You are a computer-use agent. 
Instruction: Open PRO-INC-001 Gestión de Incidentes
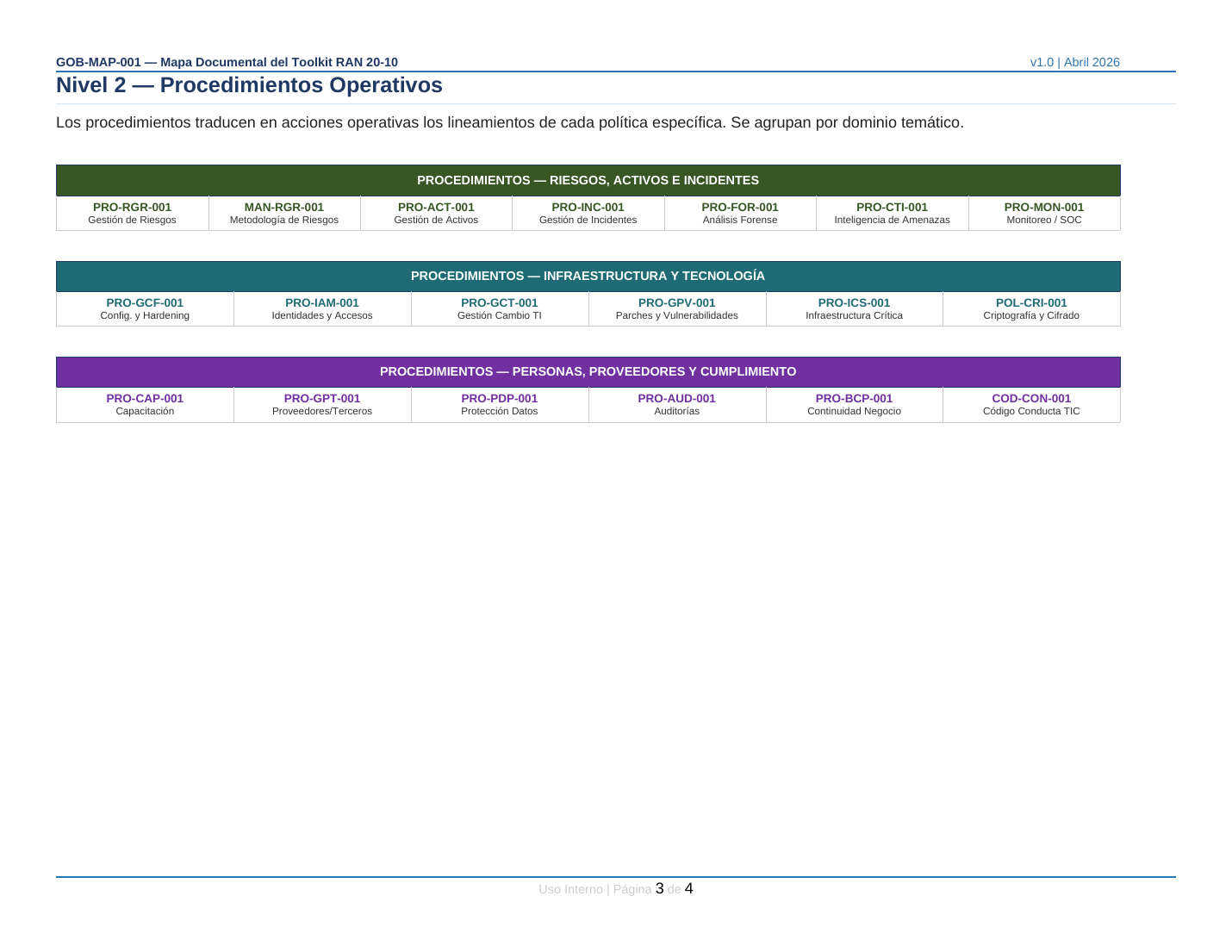coord(588,214)
